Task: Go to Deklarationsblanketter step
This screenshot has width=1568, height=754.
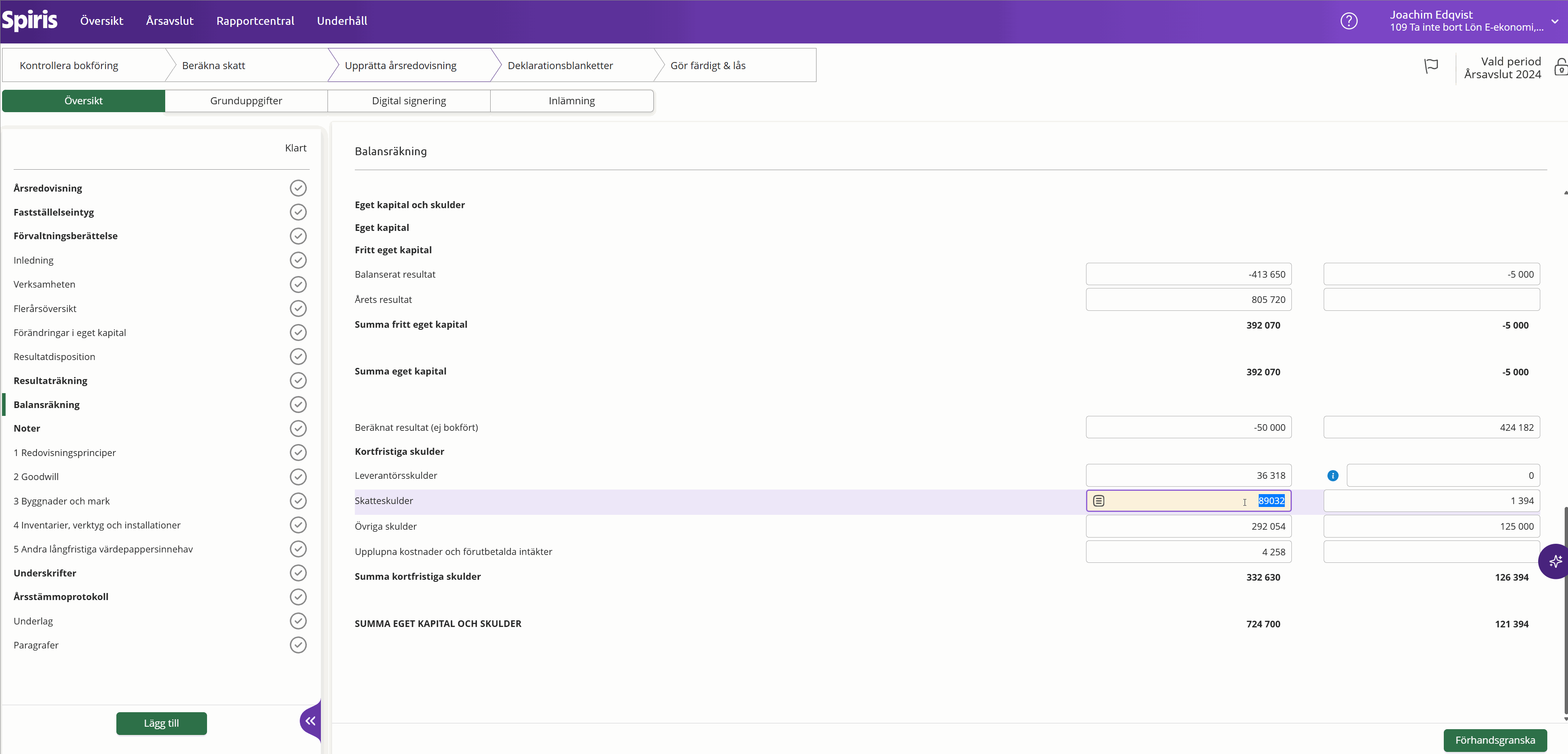Action: click(x=572, y=65)
